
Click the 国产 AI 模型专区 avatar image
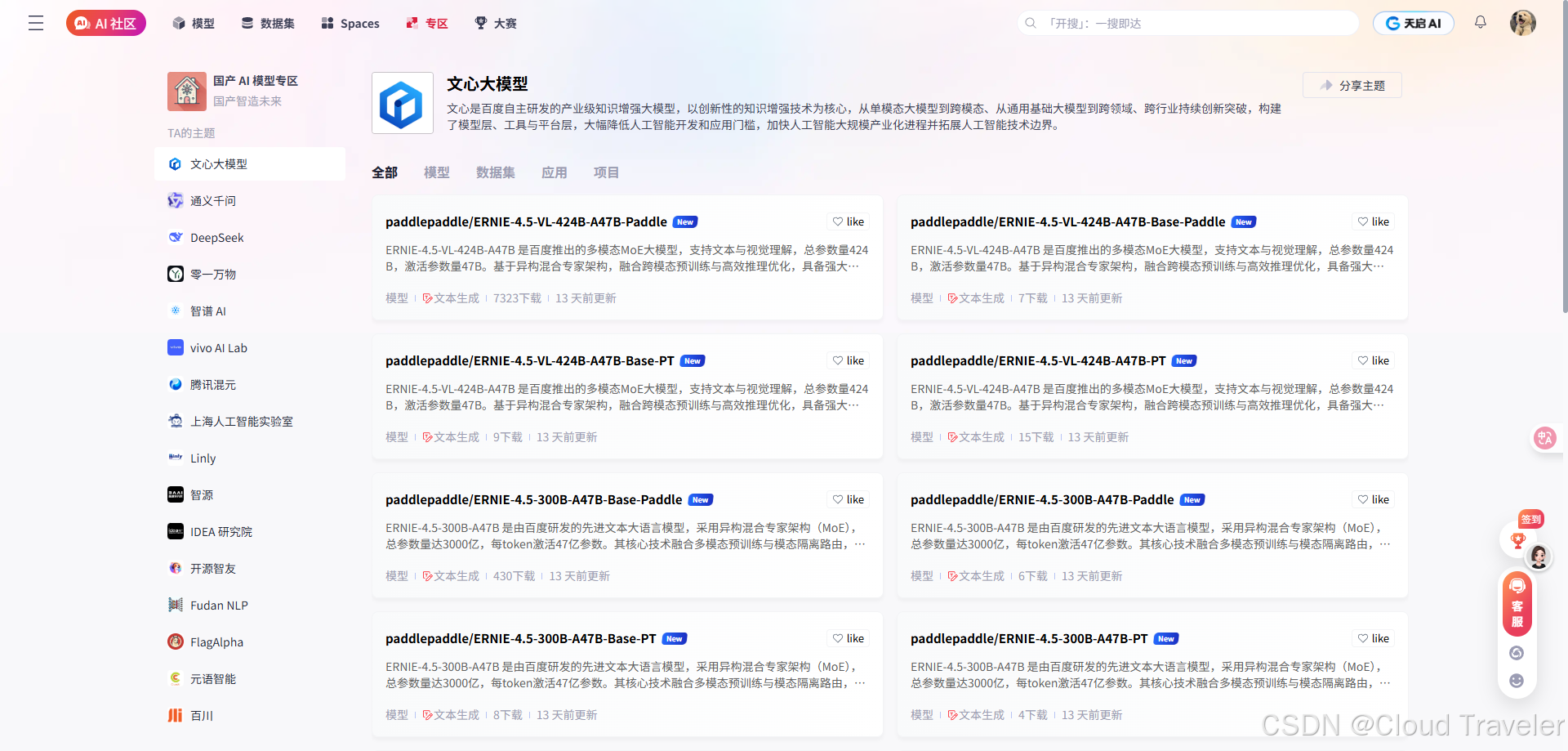click(187, 92)
